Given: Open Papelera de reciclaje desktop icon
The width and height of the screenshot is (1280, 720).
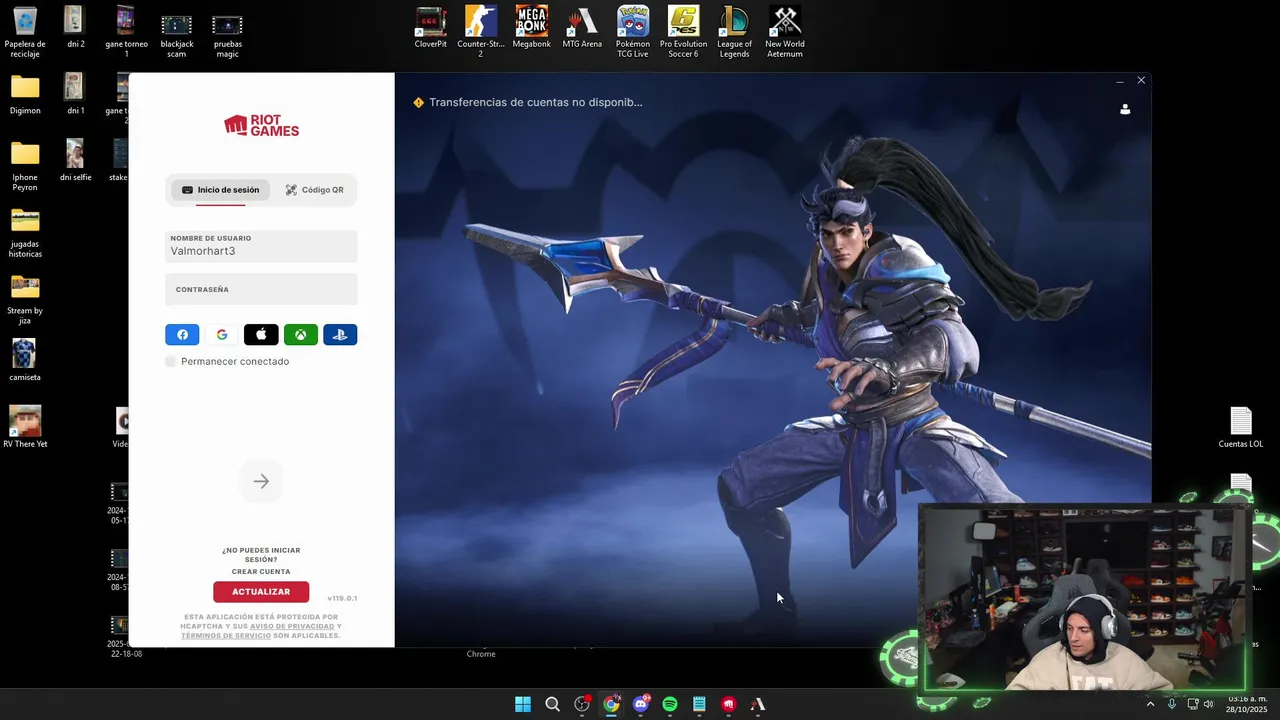Looking at the screenshot, I should click(x=25, y=32).
